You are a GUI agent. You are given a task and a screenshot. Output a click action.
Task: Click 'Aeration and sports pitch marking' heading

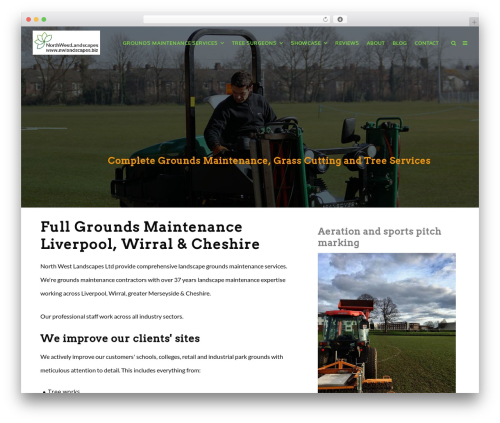coord(379,237)
